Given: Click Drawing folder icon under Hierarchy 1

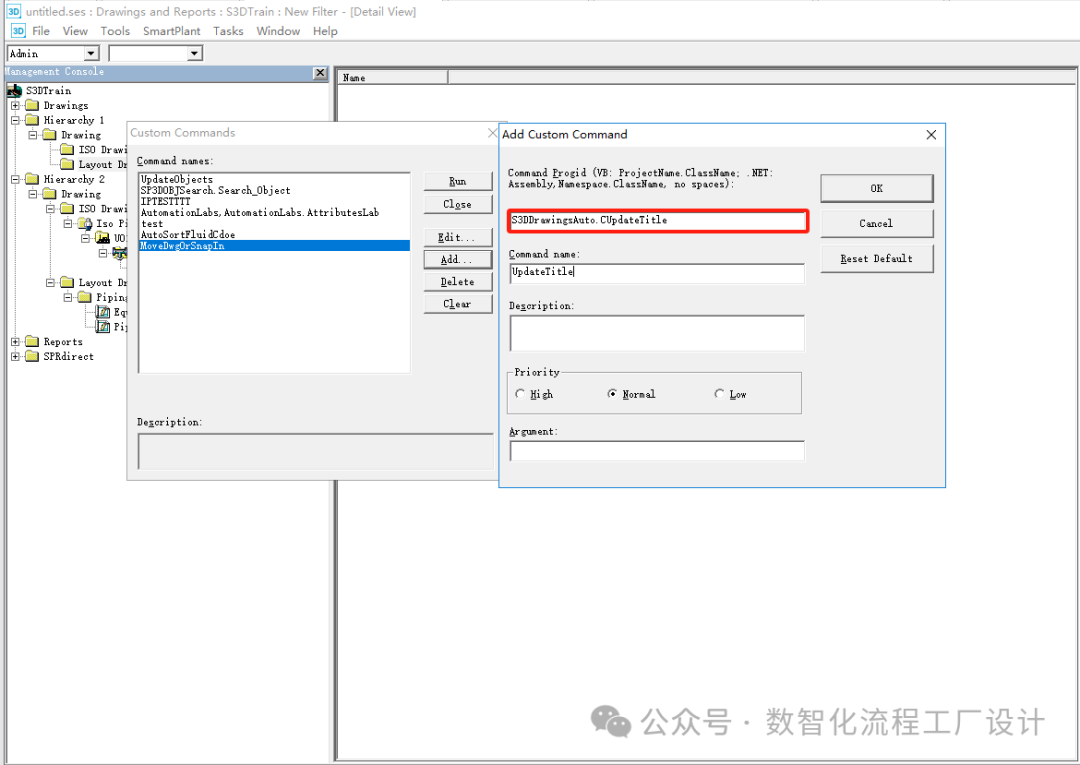Looking at the screenshot, I should click(x=50, y=135).
